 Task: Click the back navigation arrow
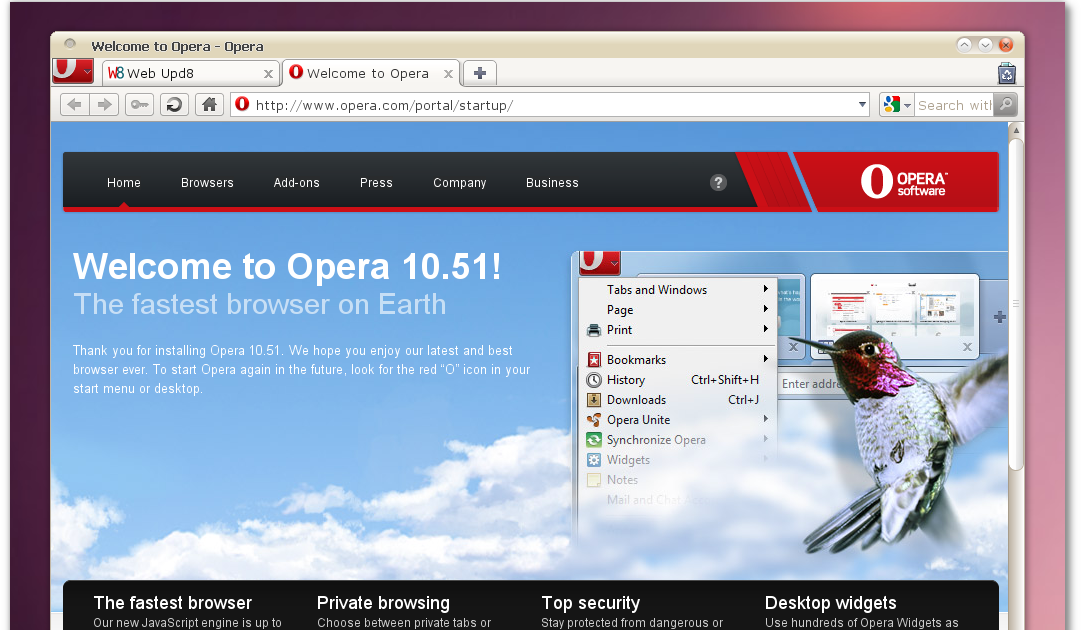(74, 104)
